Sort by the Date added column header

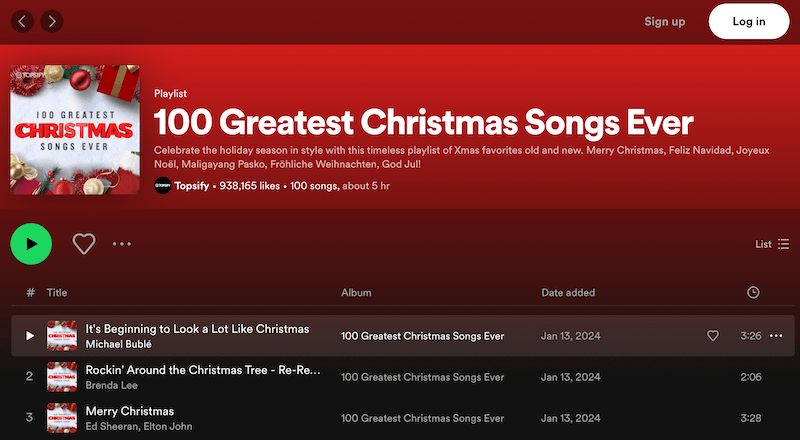click(568, 293)
